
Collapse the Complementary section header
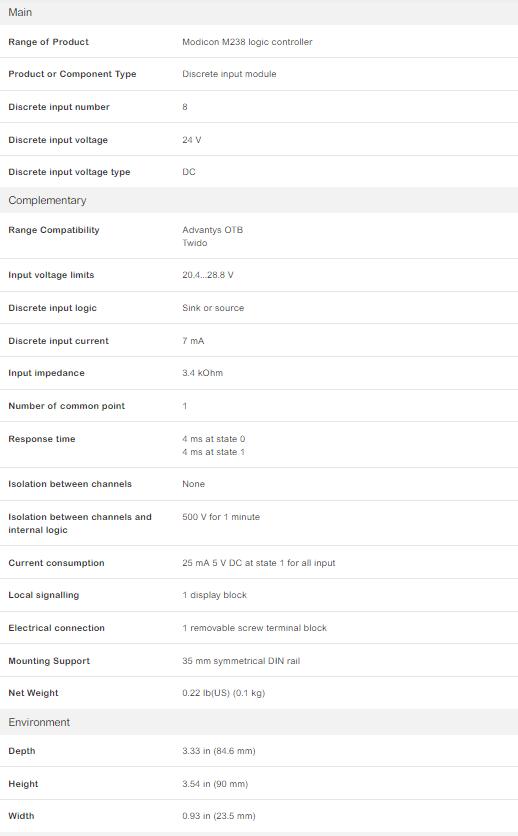pos(259,200)
